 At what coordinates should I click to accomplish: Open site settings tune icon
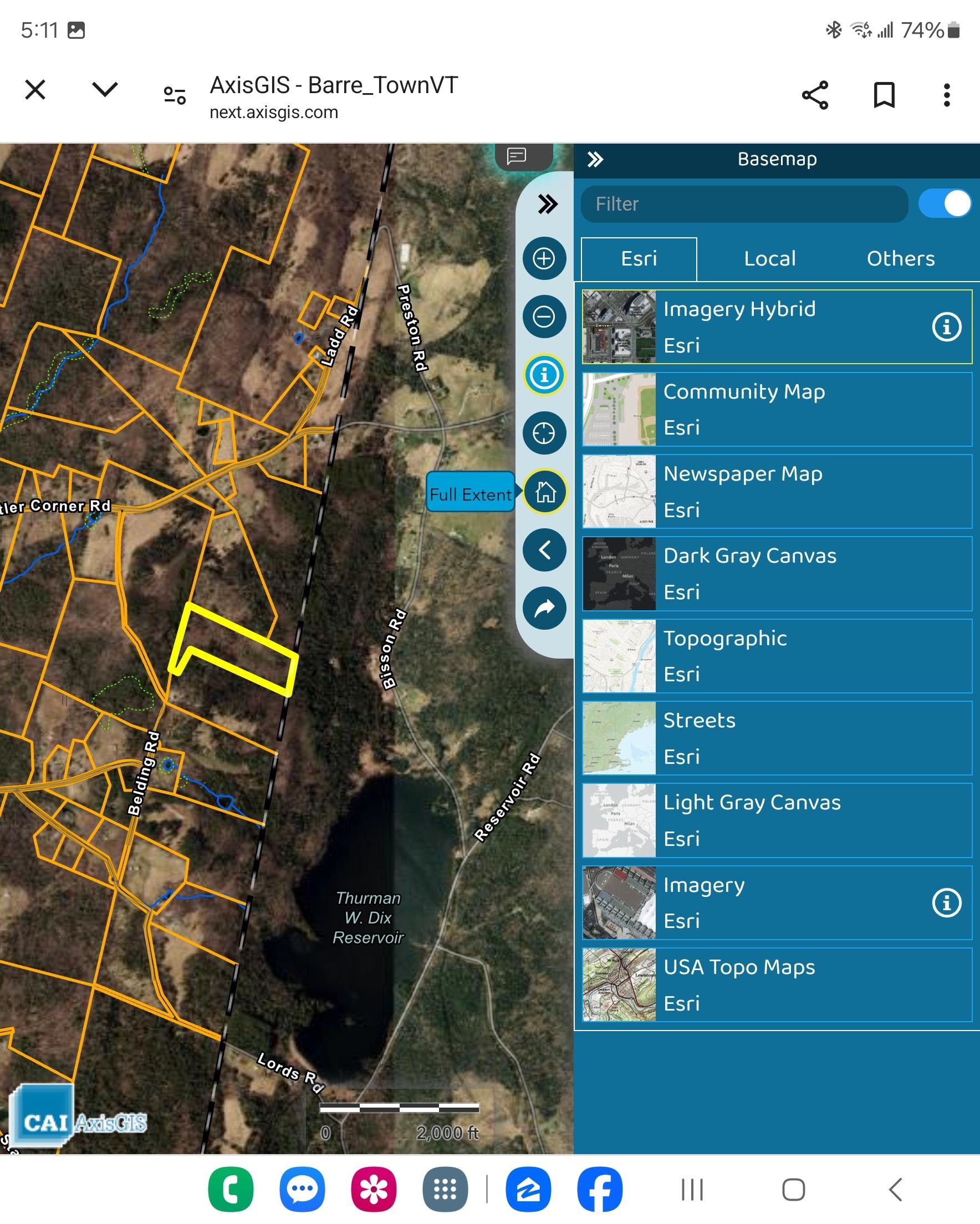pos(174,95)
